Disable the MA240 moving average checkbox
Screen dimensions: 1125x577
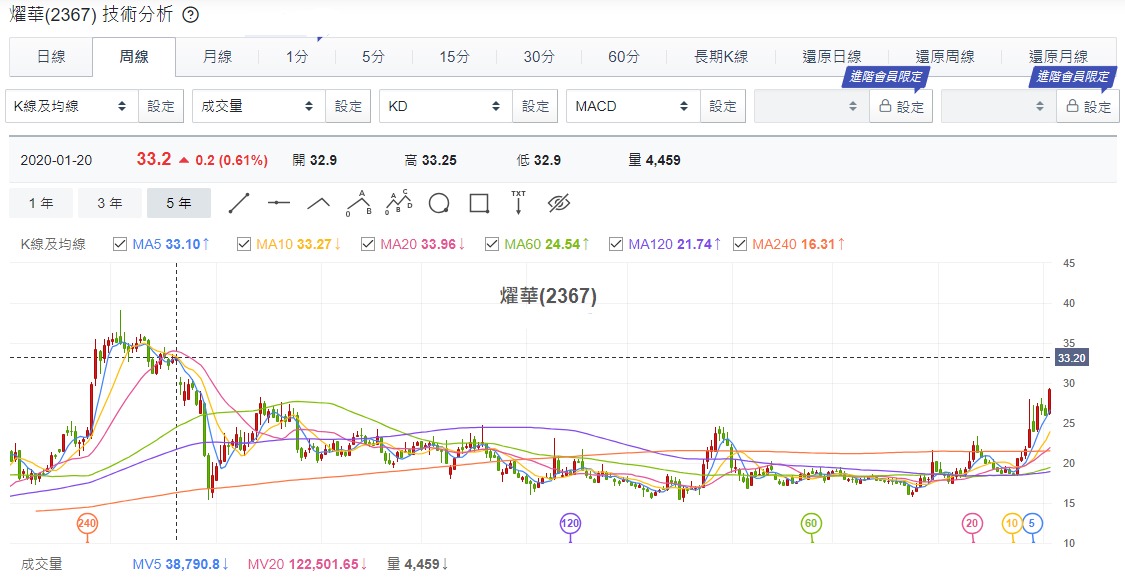coord(740,244)
